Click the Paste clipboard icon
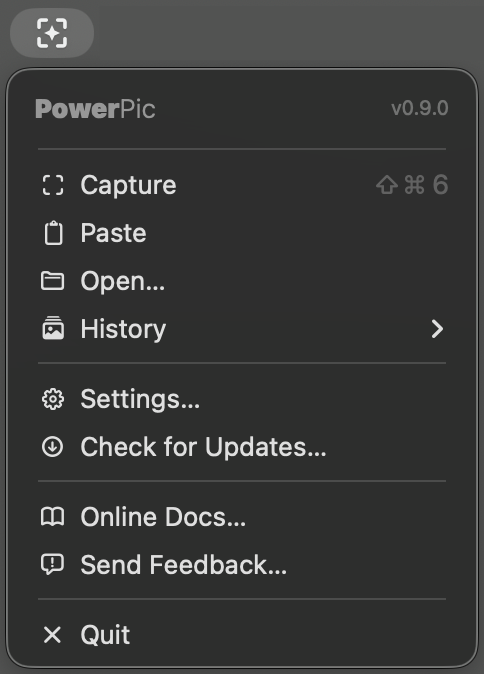 (x=53, y=233)
